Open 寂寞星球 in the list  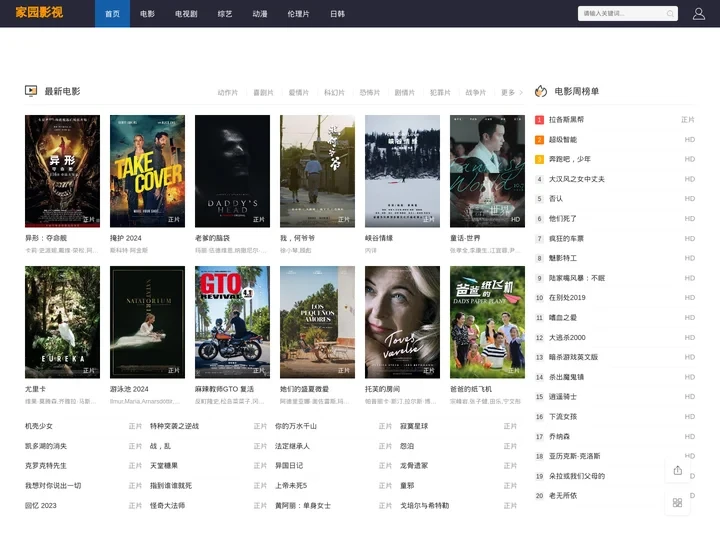[x=414, y=426]
